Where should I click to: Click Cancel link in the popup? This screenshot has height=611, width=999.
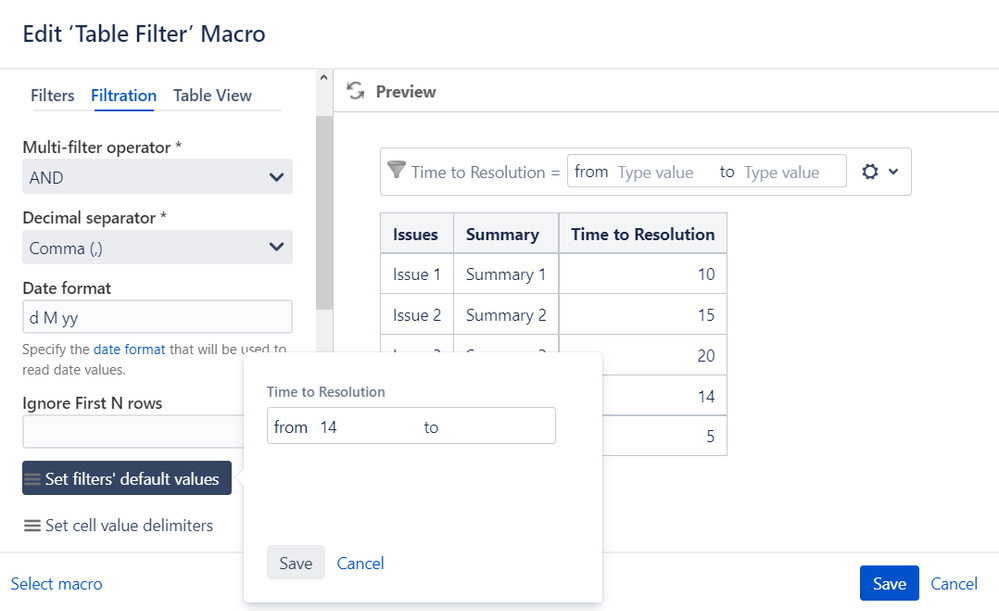point(360,563)
